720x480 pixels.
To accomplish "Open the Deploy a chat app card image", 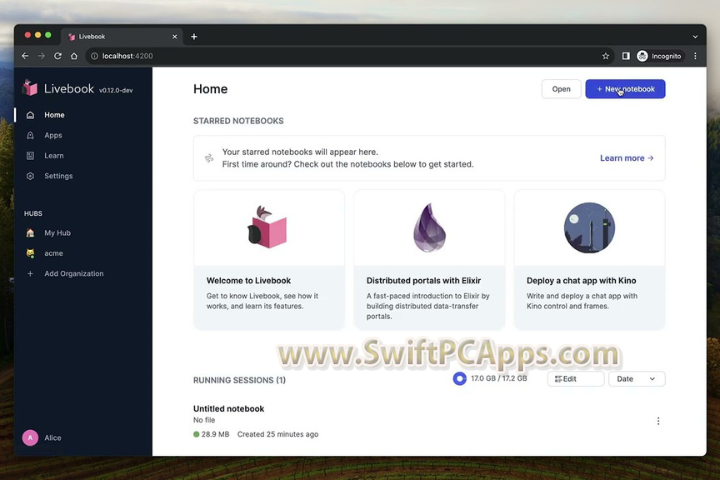I will pyautogui.click(x=589, y=227).
